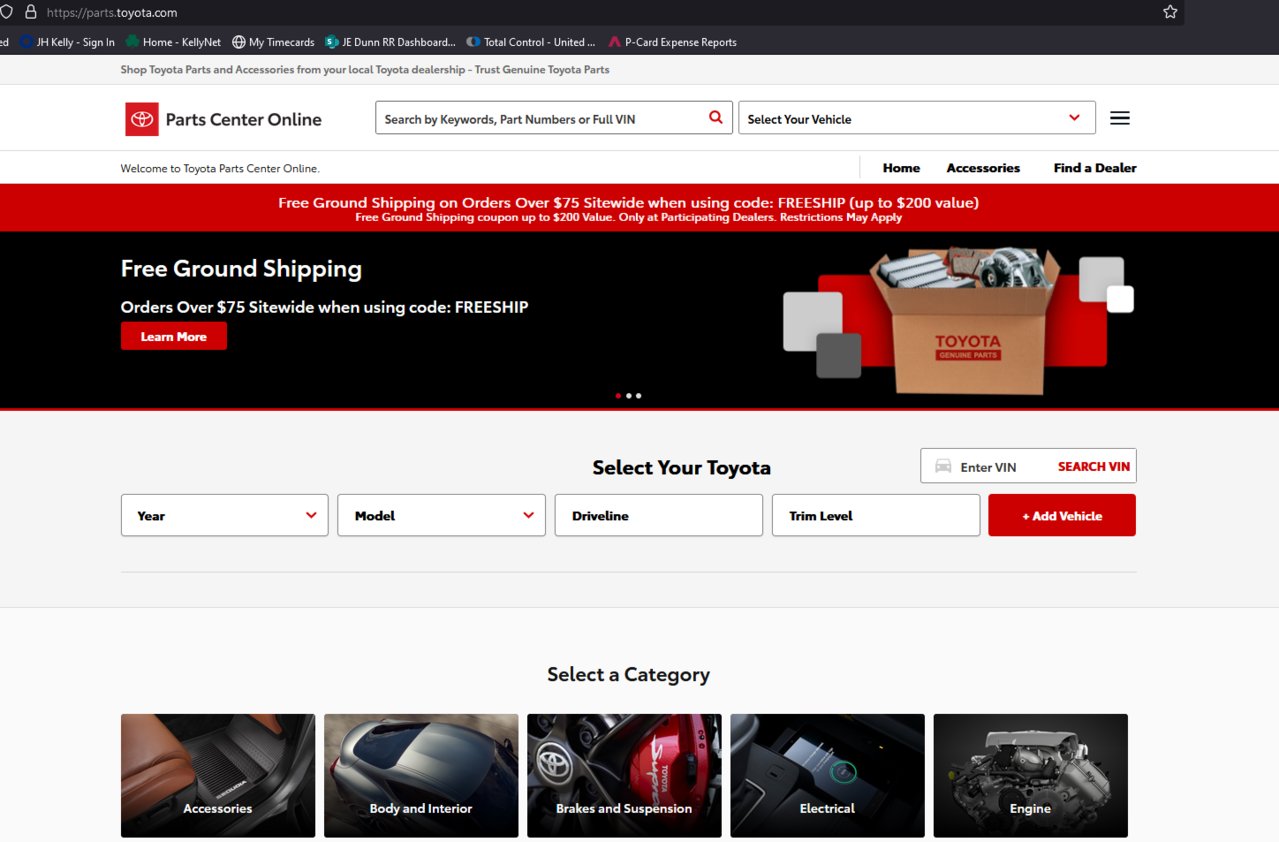Open the Total Control - United bookmark
This screenshot has height=842, width=1279.
click(531, 42)
